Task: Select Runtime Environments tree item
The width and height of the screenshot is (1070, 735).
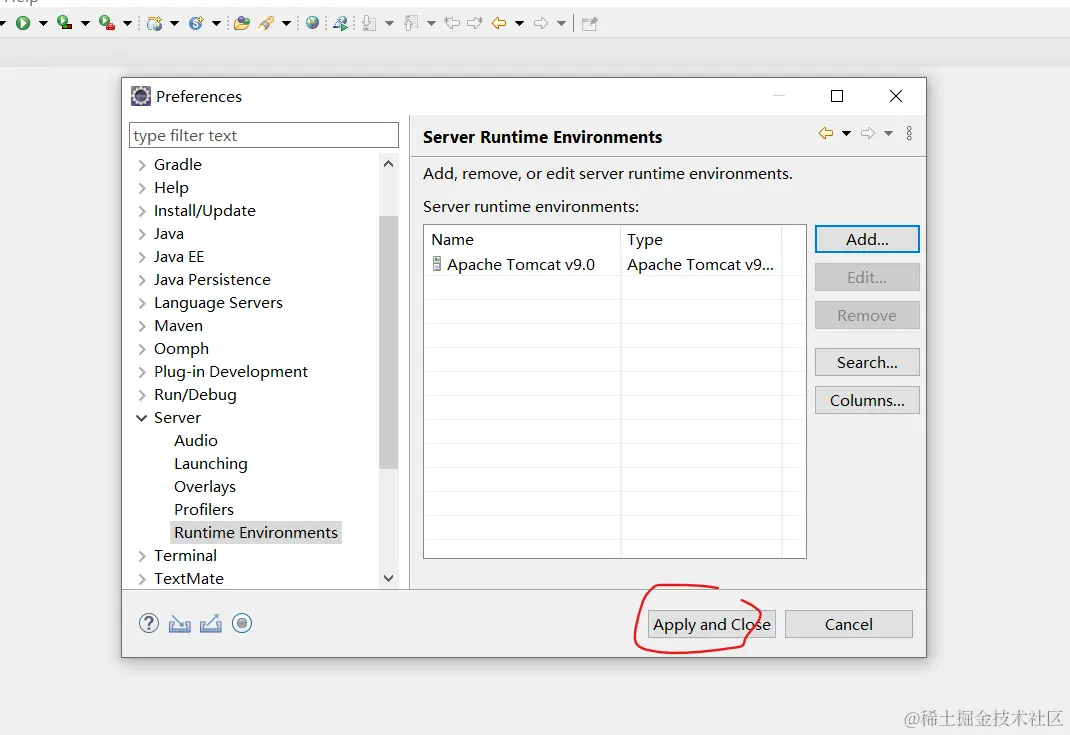Action: pos(256,532)
